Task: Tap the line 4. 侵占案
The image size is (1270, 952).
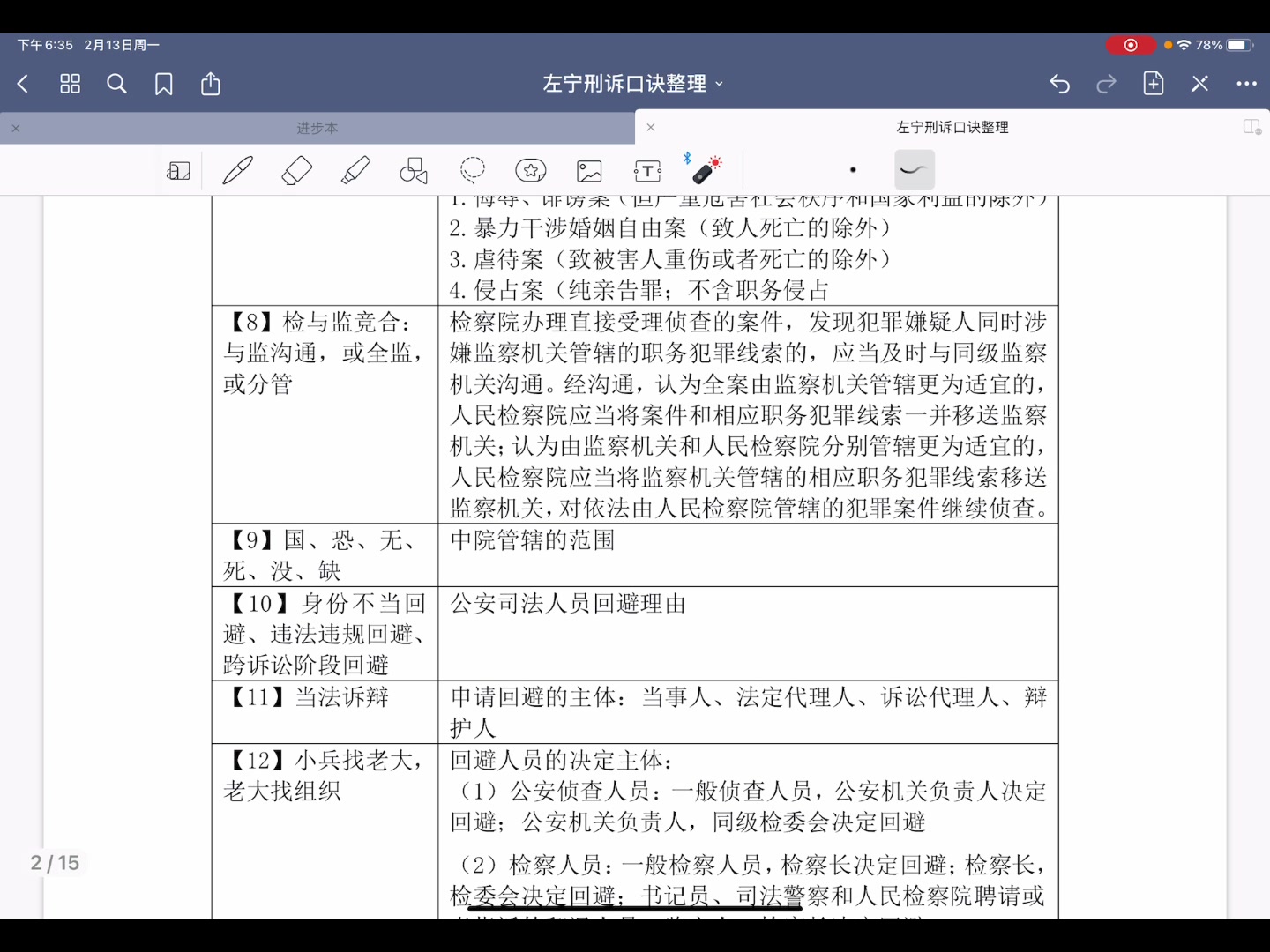Action: pos(639,290)
